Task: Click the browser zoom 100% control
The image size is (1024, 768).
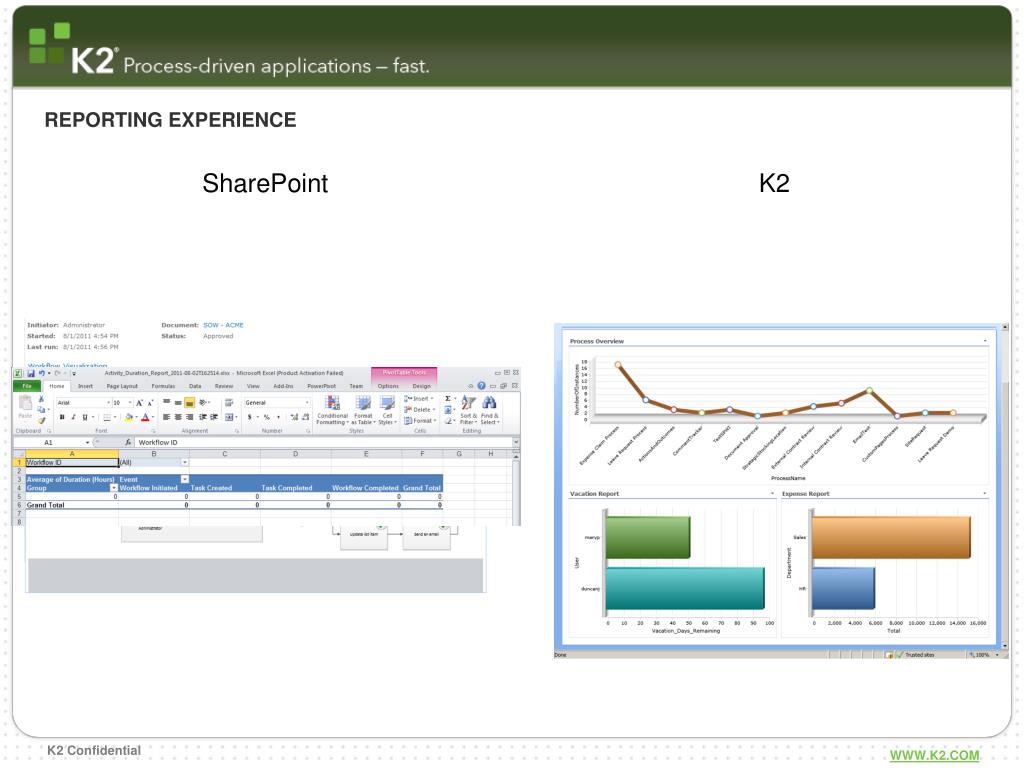Action: pos(984,654)
